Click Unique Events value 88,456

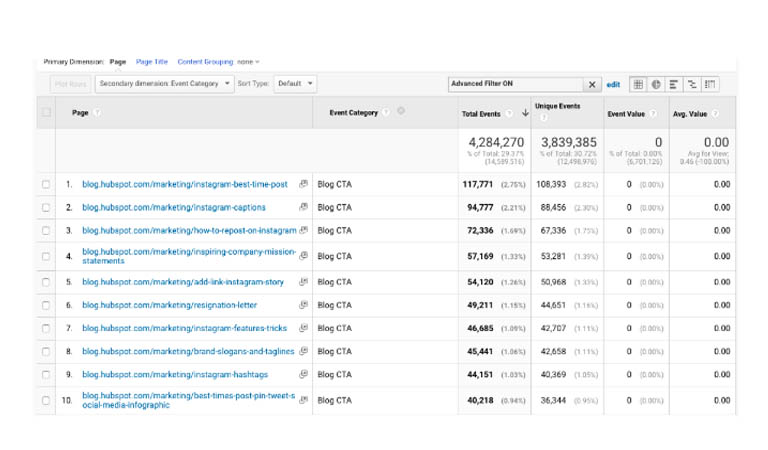[553, 207]
